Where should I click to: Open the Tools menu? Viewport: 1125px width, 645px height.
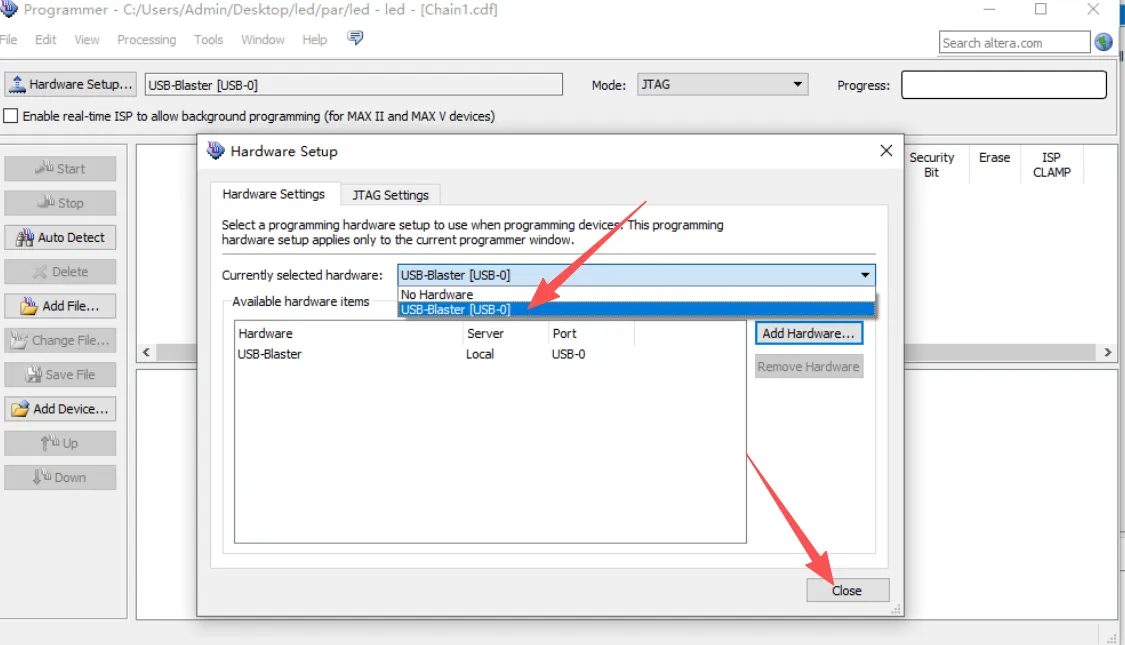pos(208,39)
